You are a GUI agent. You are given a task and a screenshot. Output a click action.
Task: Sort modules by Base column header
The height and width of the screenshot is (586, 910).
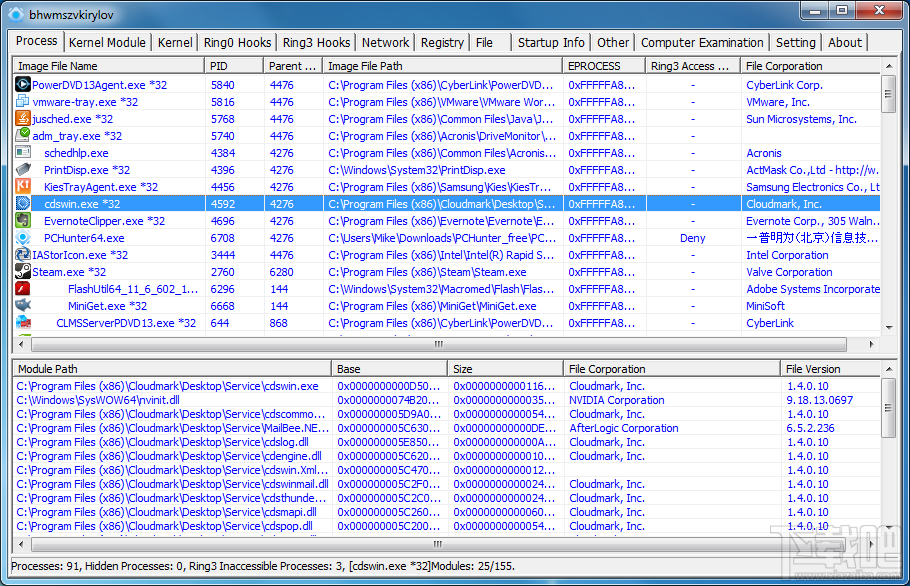pyautogui.click(x=389, y=368)
